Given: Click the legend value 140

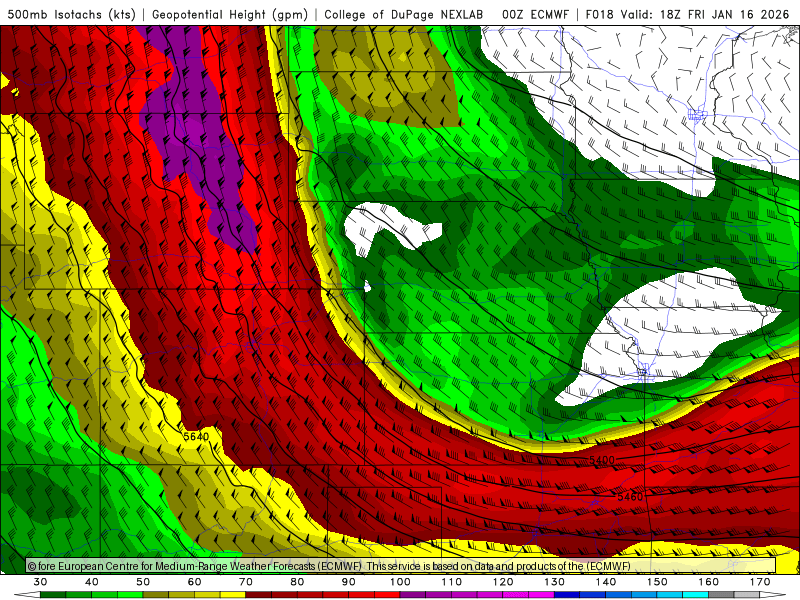Looking at the screenshot, I should coord(606,582).
